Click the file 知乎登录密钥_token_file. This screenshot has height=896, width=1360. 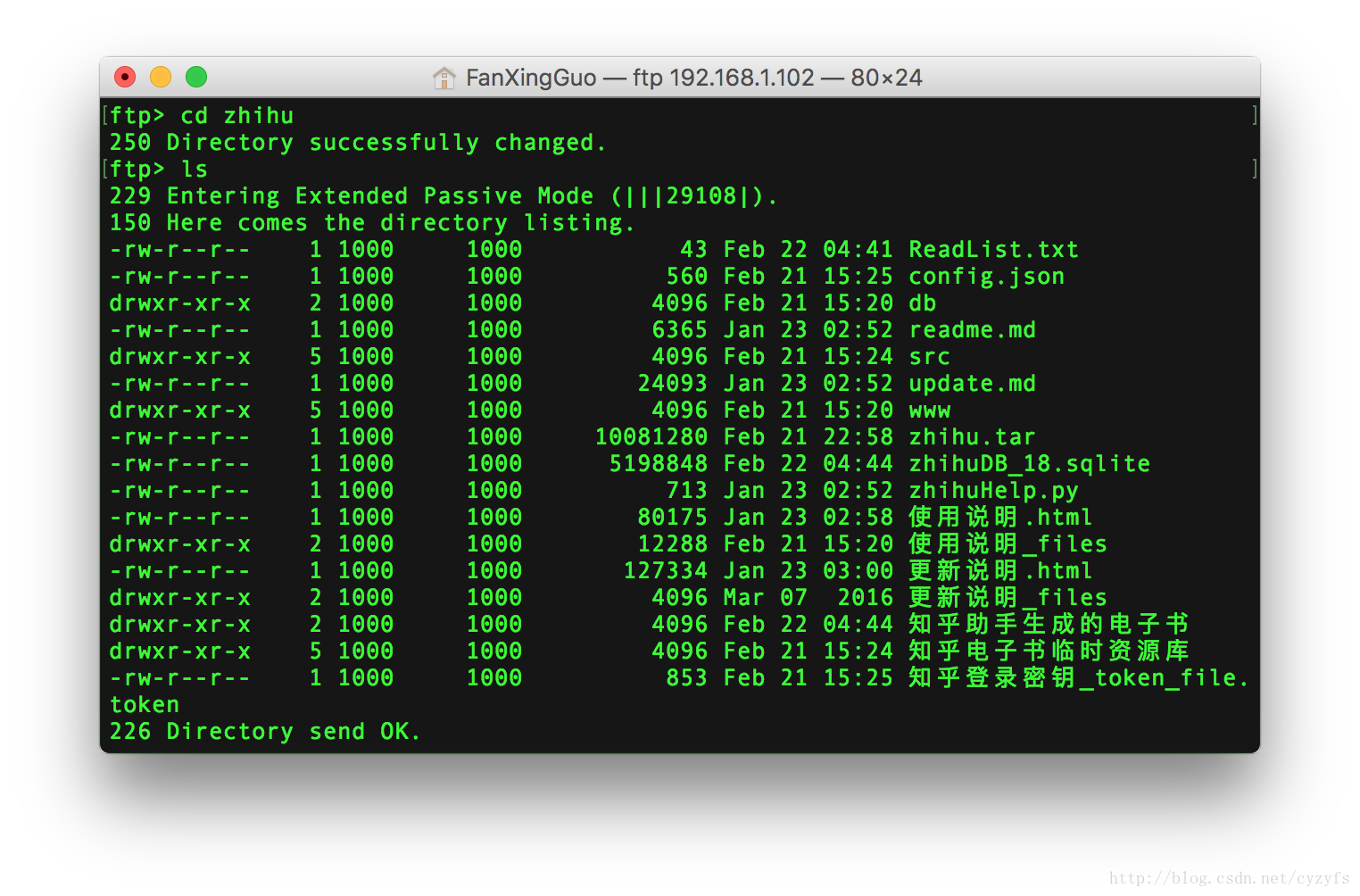tap(1078, 678)
